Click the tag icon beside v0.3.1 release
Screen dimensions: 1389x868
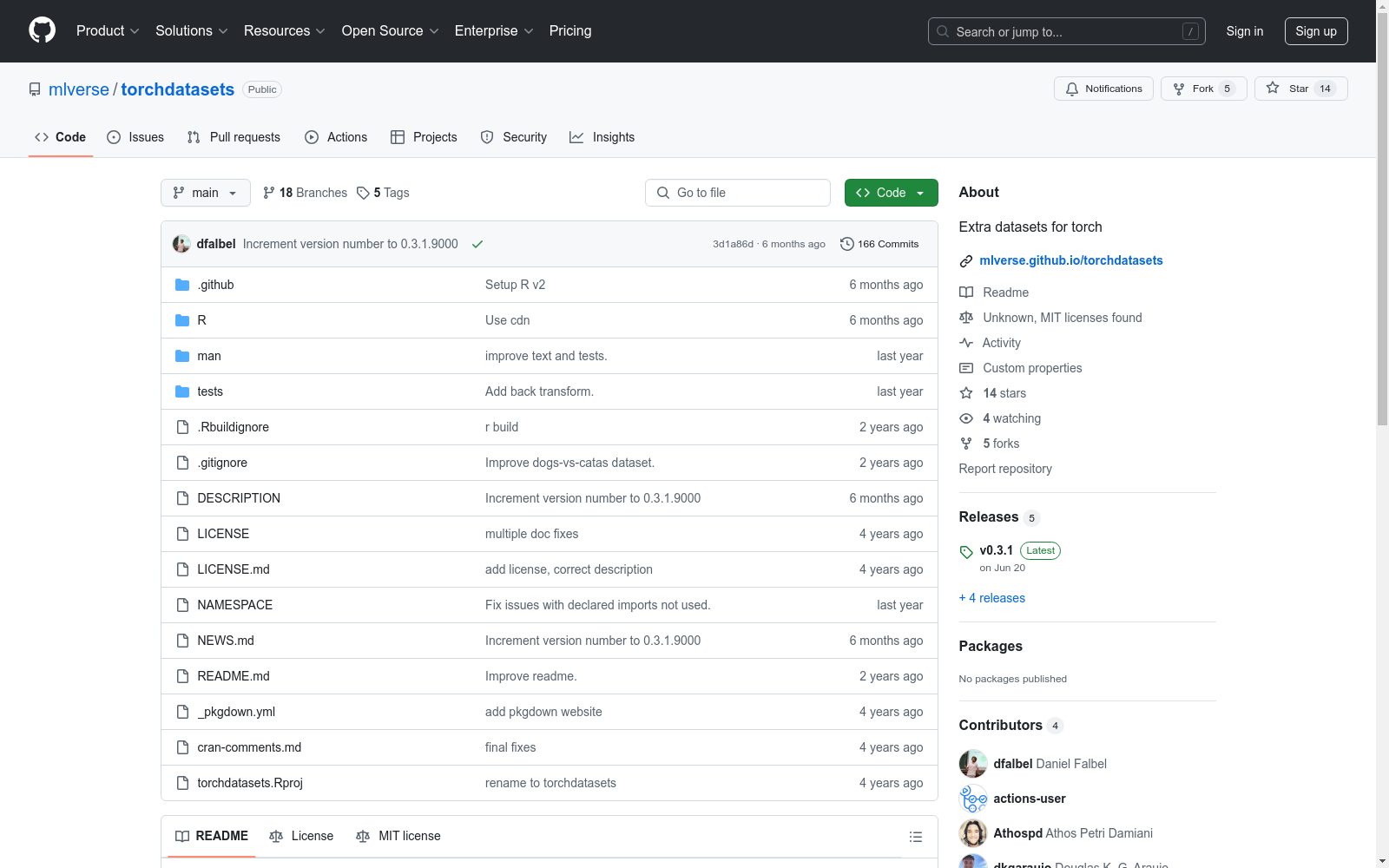pyautogui.click(x=966, y=552)
